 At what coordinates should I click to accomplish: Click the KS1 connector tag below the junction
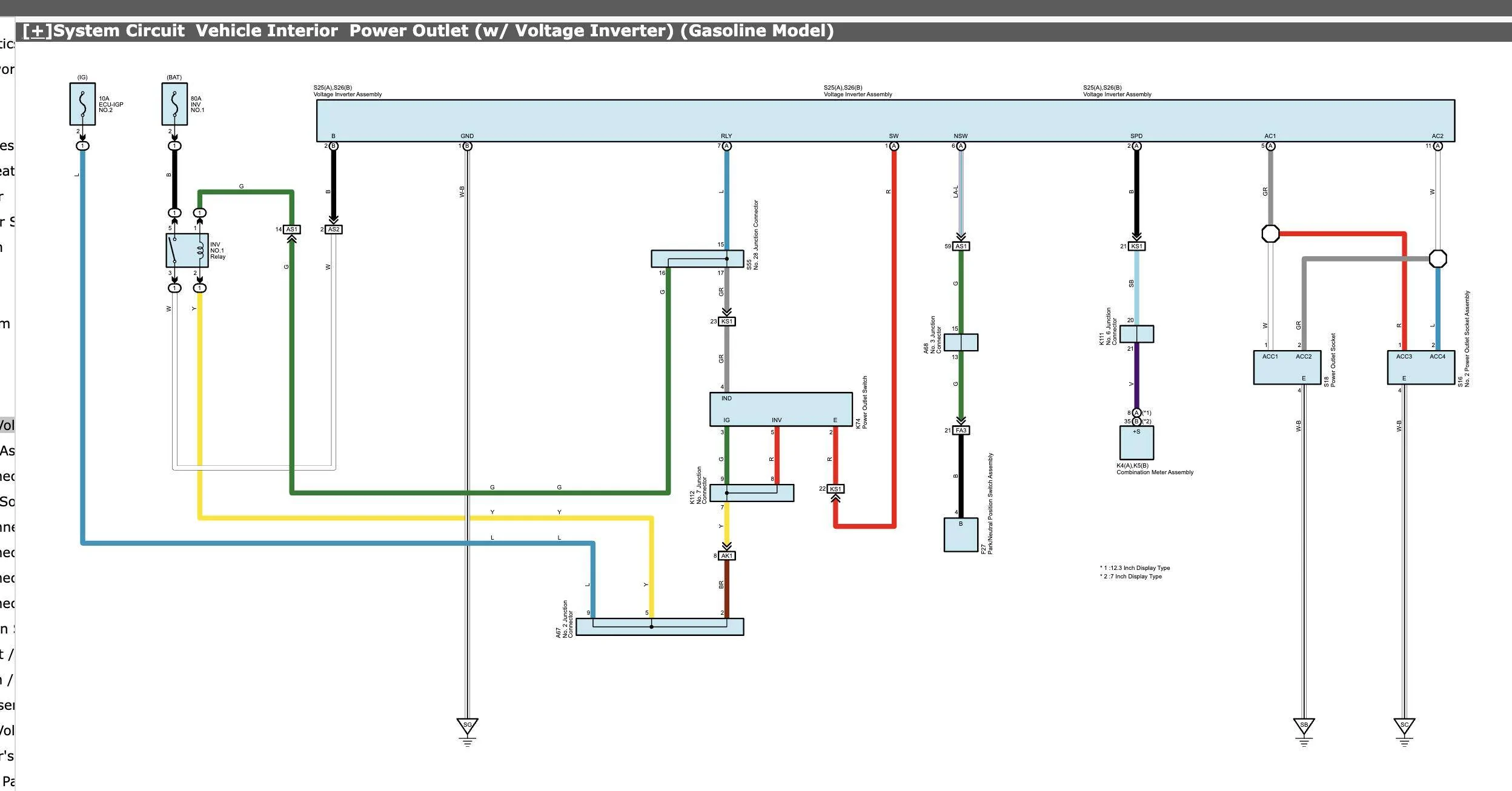(726, 321)
